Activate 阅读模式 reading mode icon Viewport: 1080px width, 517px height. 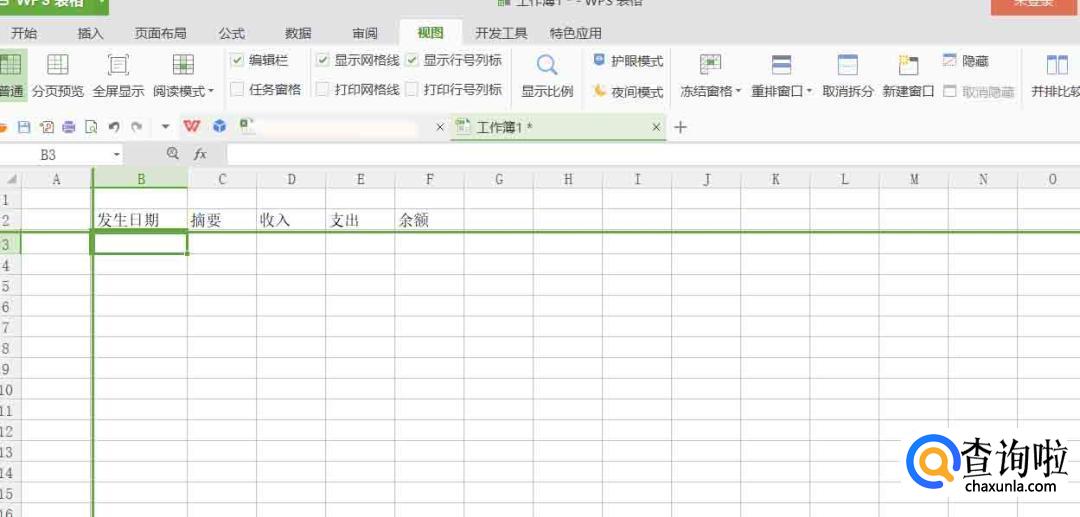[x=183, y=65]
